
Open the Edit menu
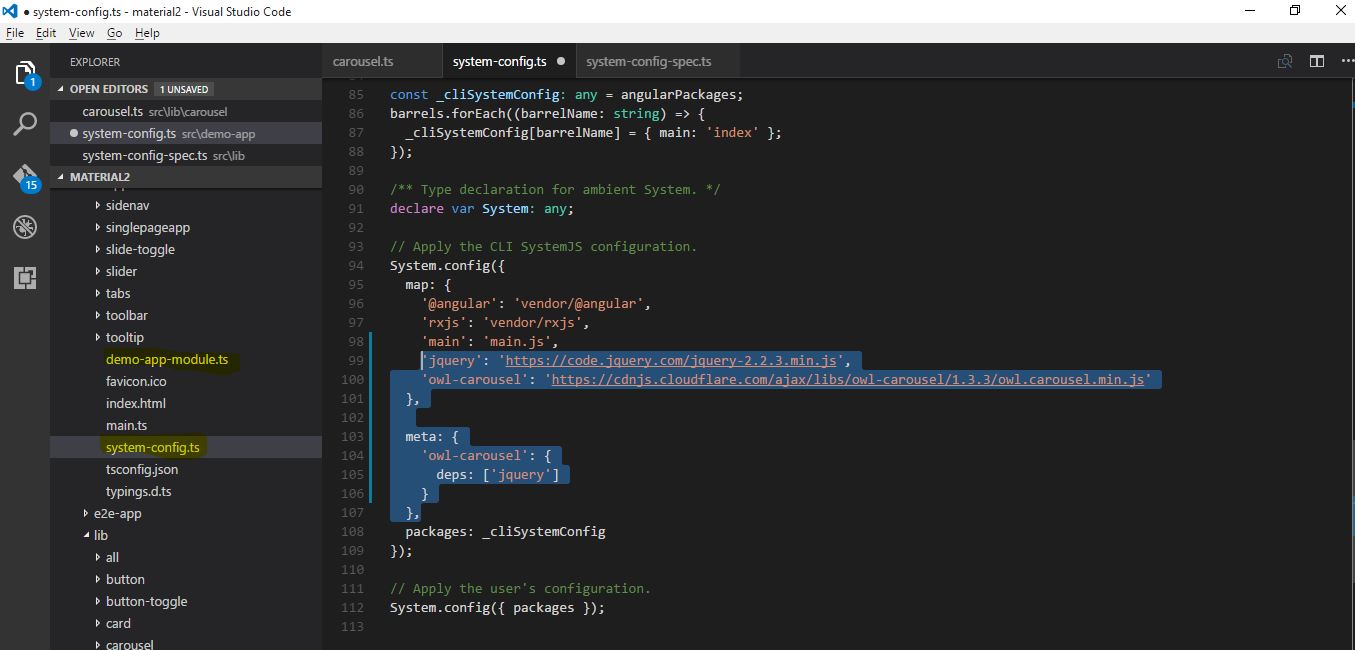[46, 33]
